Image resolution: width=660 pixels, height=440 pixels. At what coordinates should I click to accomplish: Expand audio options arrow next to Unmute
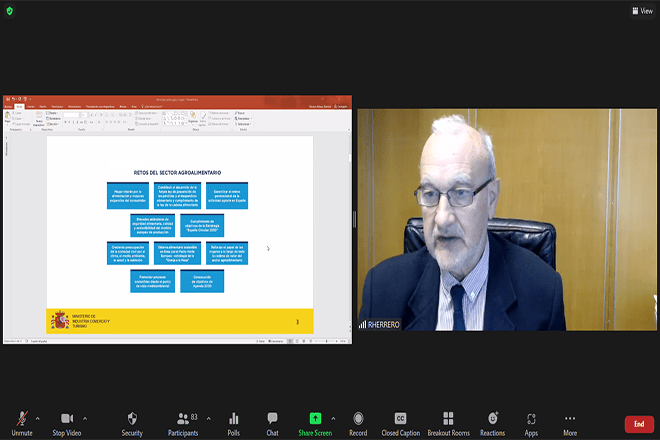coord(38,419)
